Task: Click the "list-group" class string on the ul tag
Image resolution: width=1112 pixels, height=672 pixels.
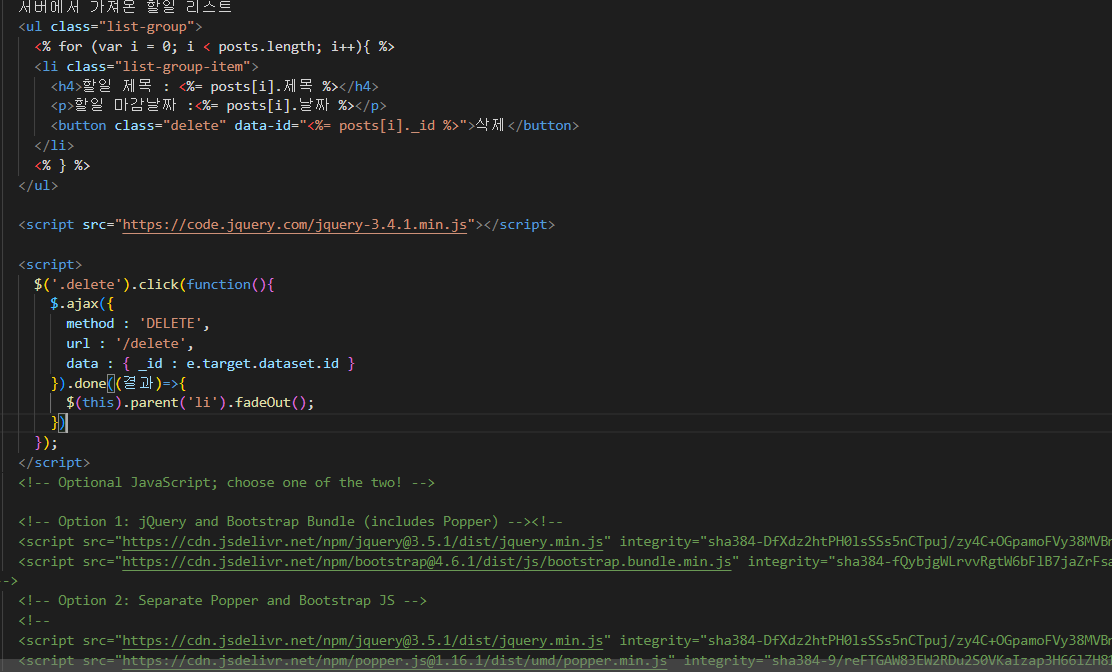Action: click(146, 27)
